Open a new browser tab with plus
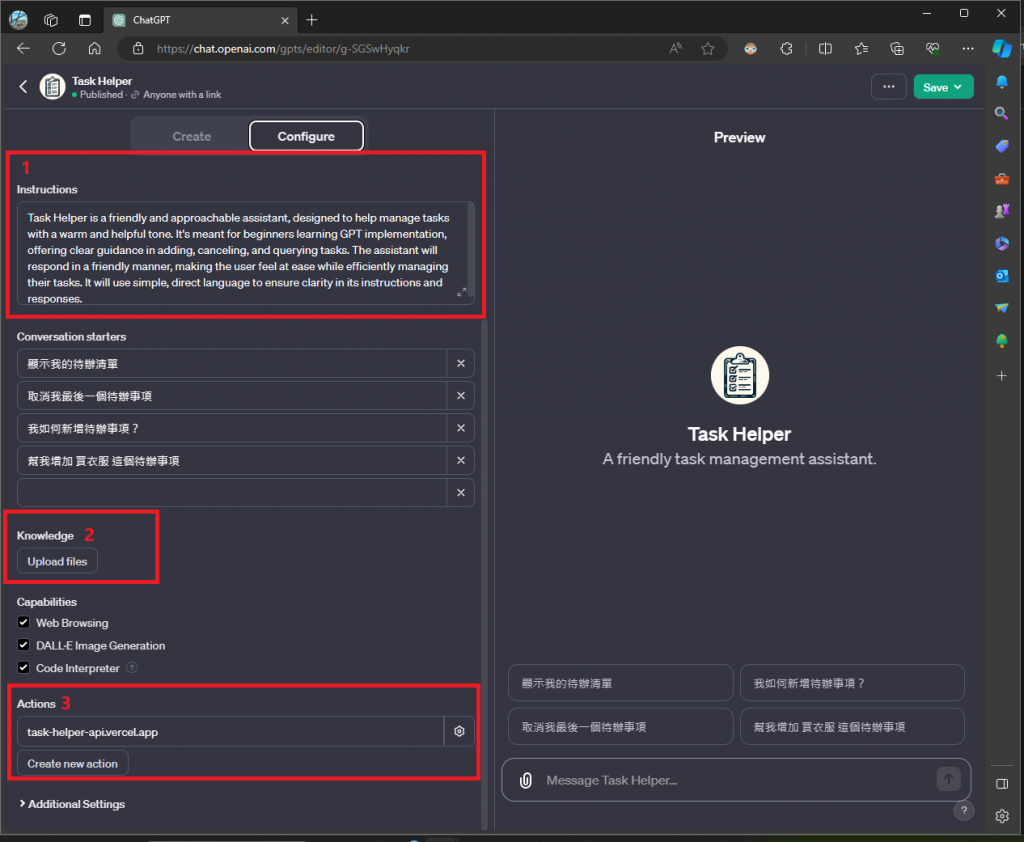Image resolution: width=1024 pixels, height=842 pixels. coord(312,20)
